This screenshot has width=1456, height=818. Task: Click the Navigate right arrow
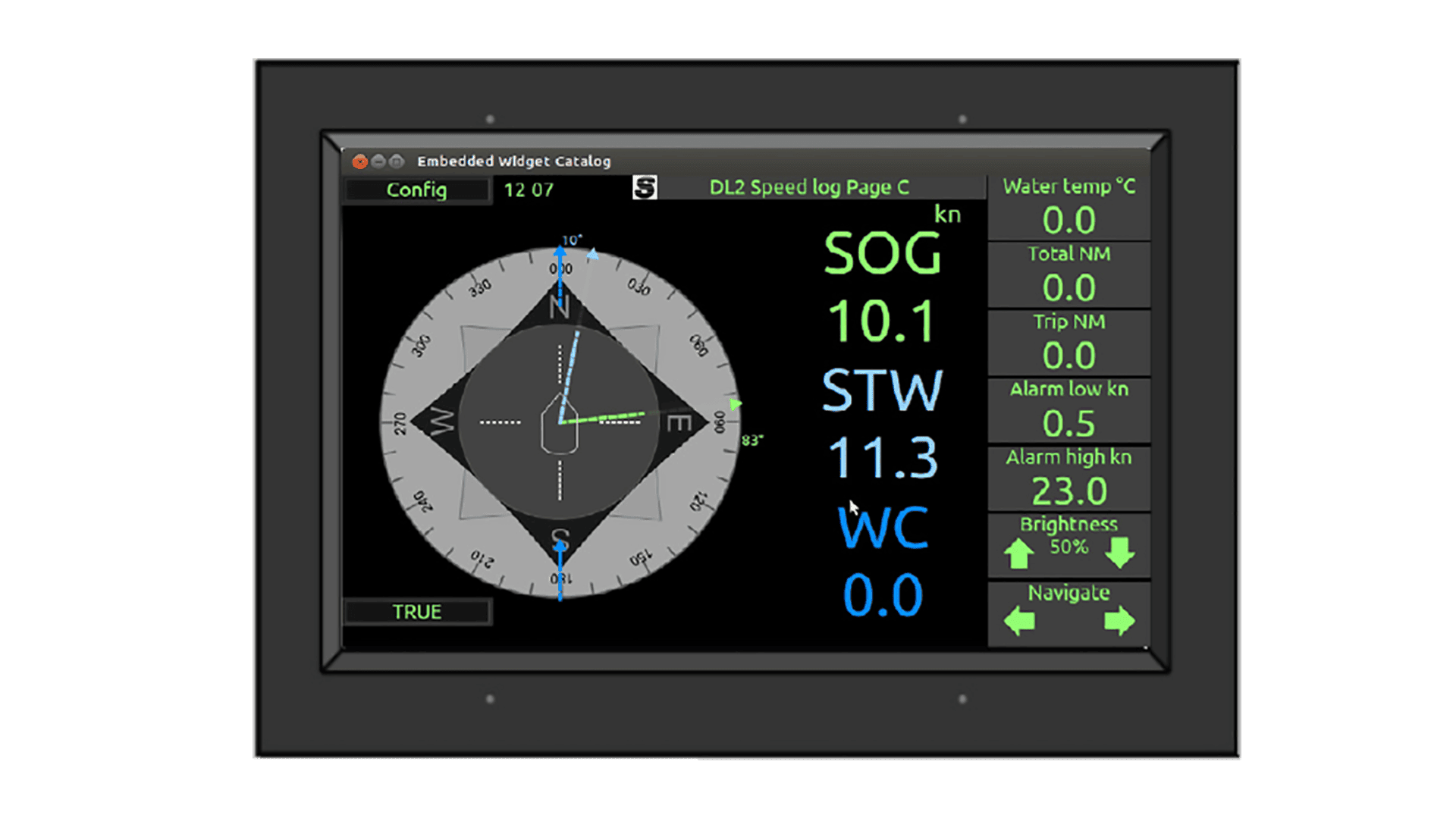pos(1119,622)
